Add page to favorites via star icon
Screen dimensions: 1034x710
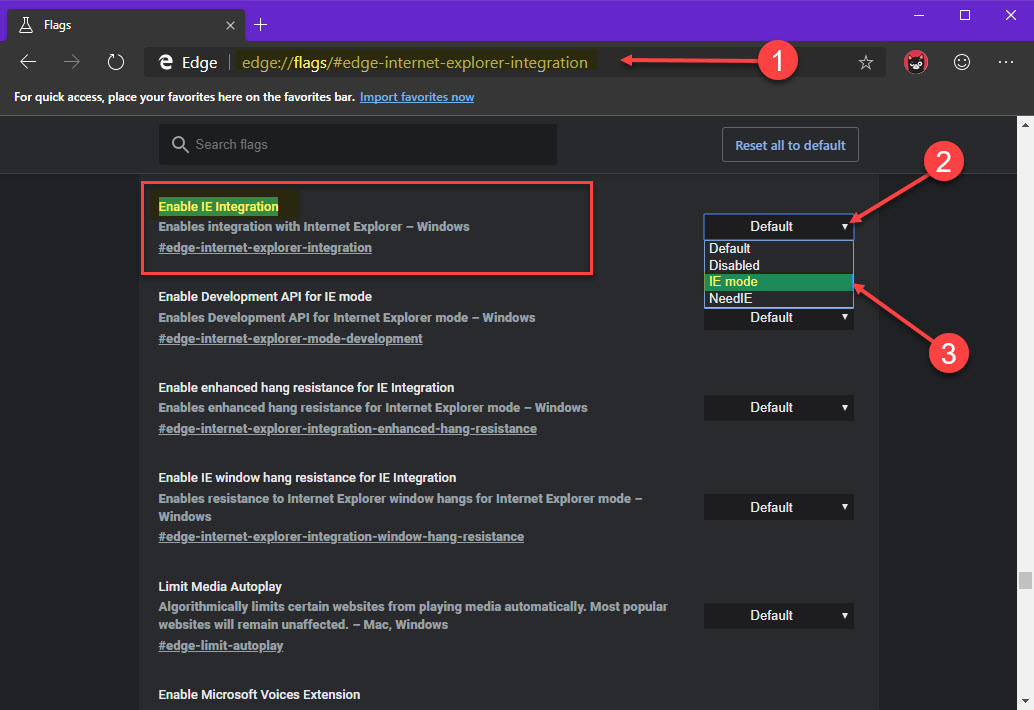[x=865, y=63]
